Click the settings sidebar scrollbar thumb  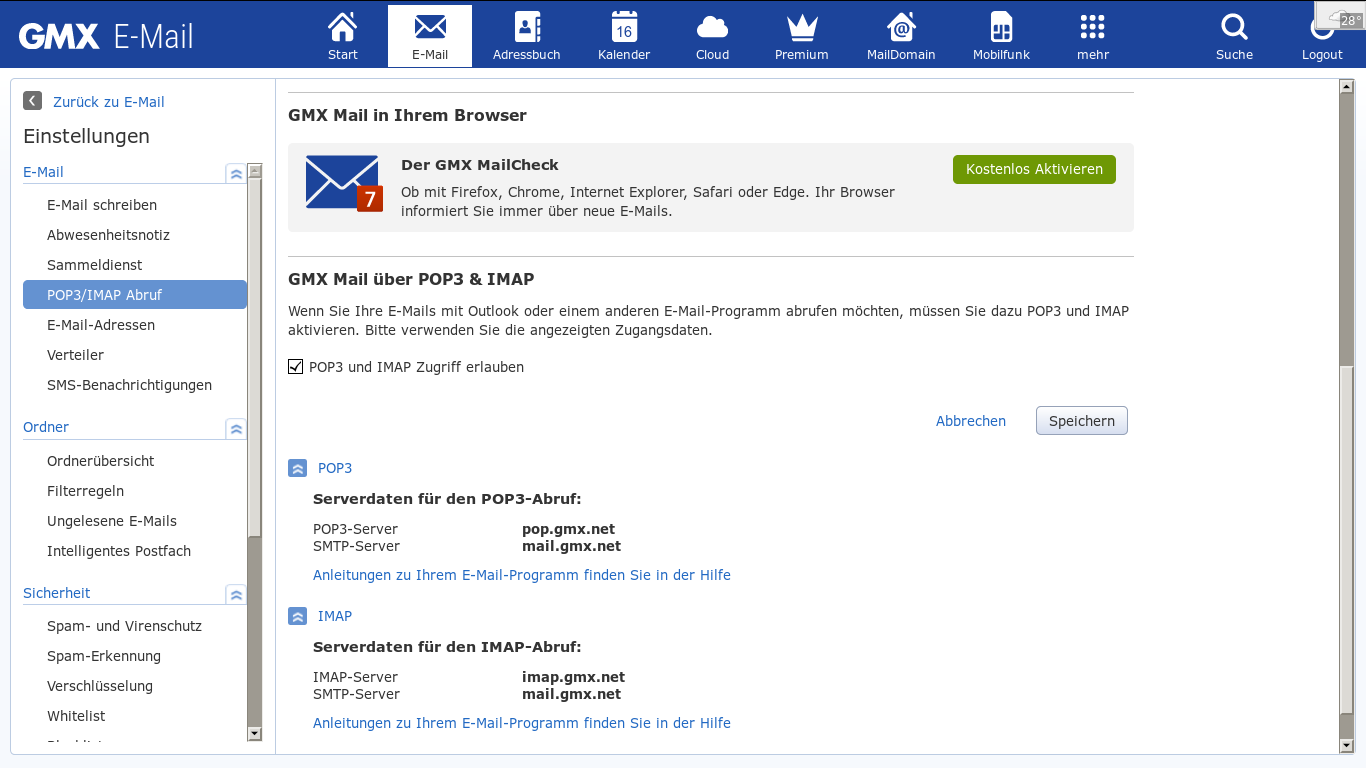tap(255, 358)
